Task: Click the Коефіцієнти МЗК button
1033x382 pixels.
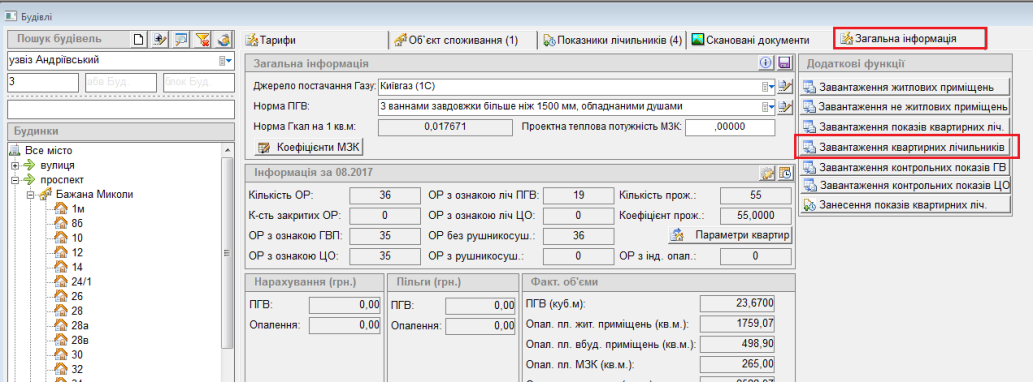Action: pos(310,147)
